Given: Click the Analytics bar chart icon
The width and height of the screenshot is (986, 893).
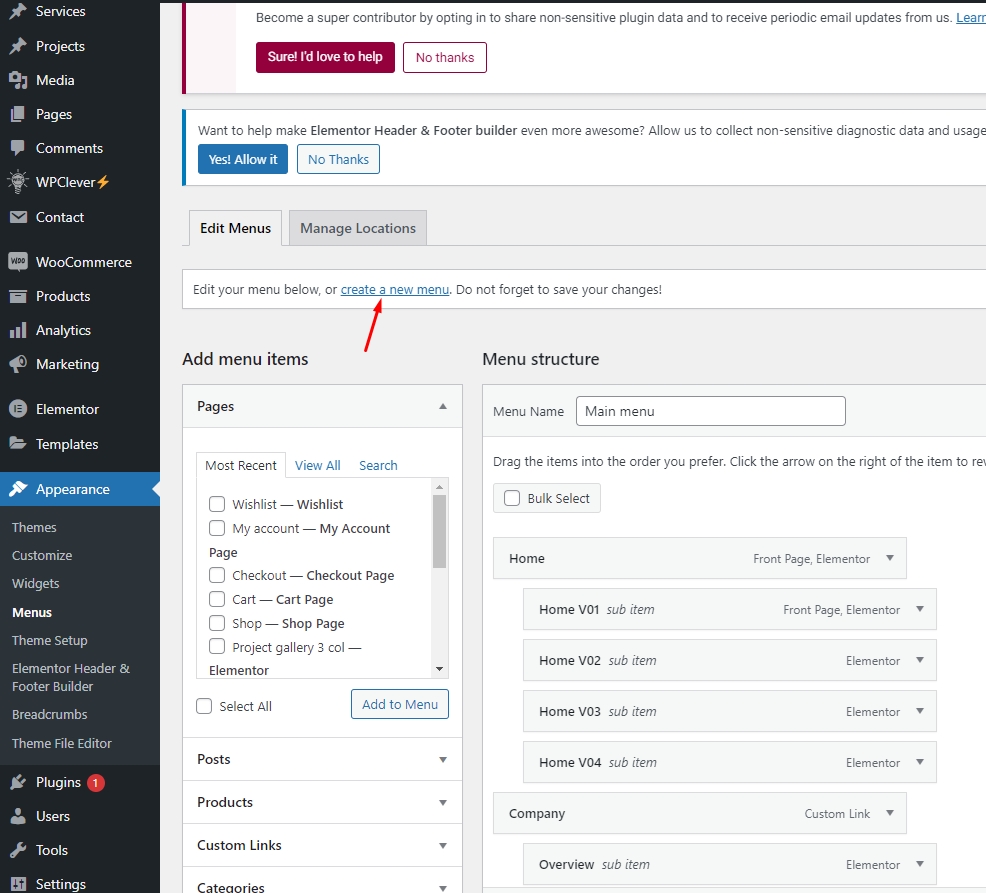Looking at the screenshot, I should click(17, 330).
